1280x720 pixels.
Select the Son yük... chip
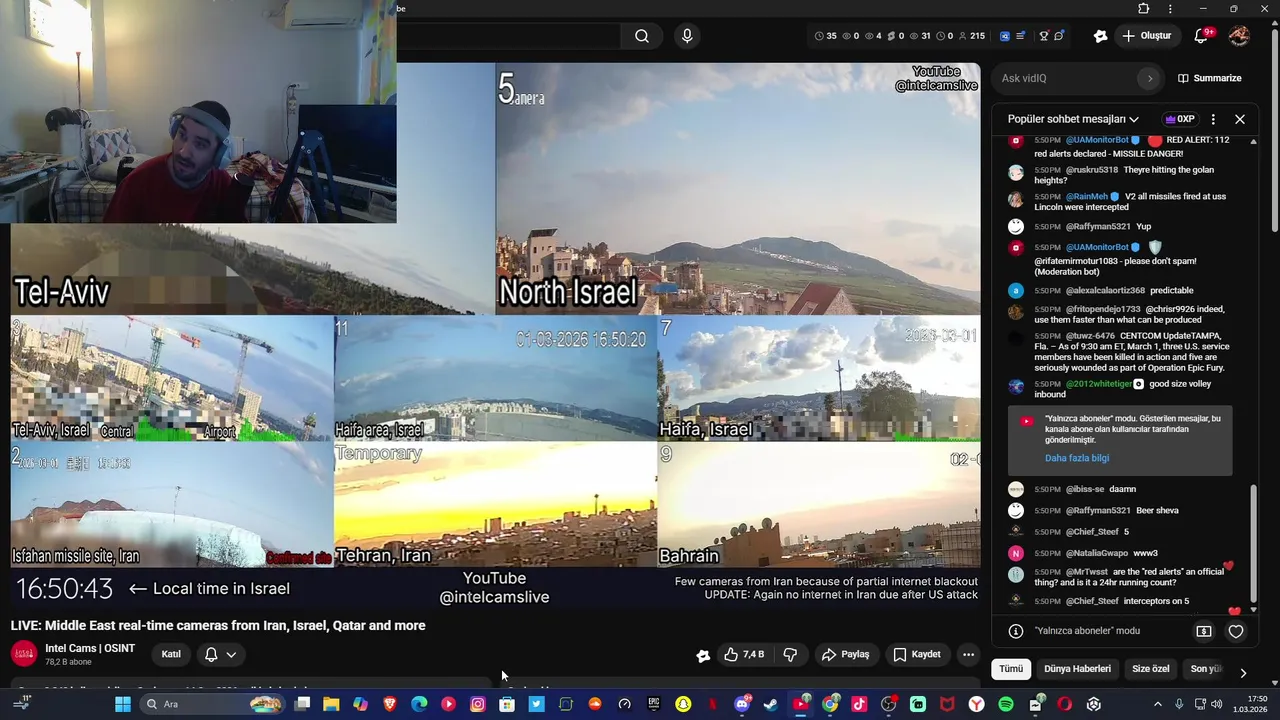pos(1206,669)
